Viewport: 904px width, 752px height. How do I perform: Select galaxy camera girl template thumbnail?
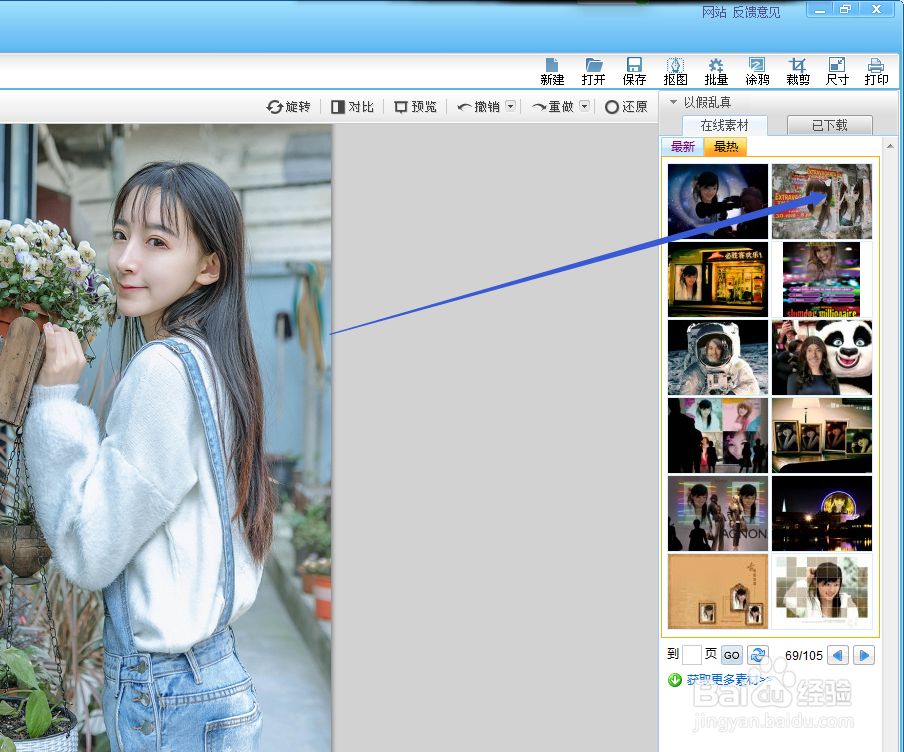718,201
